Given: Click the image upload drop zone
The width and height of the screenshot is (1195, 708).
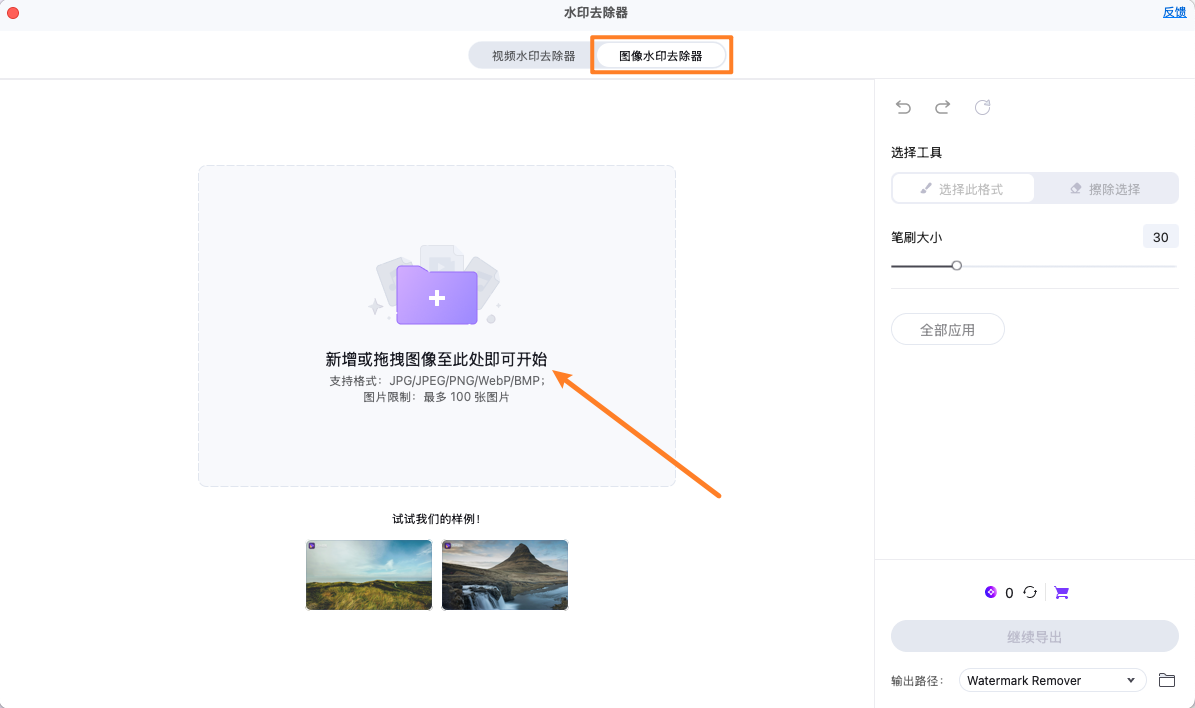Looking at the screenshot, I should click(437, 326).
